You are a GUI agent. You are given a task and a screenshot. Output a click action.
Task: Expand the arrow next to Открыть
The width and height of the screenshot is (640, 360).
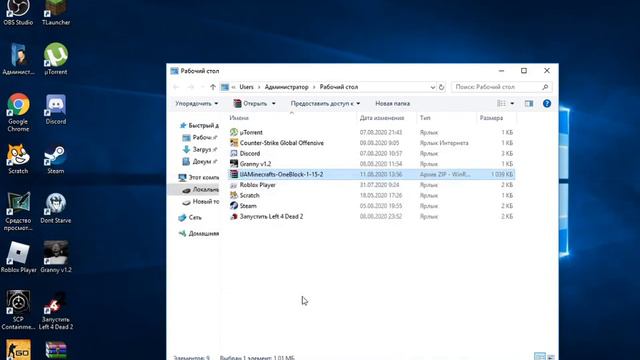coord(273,104)
